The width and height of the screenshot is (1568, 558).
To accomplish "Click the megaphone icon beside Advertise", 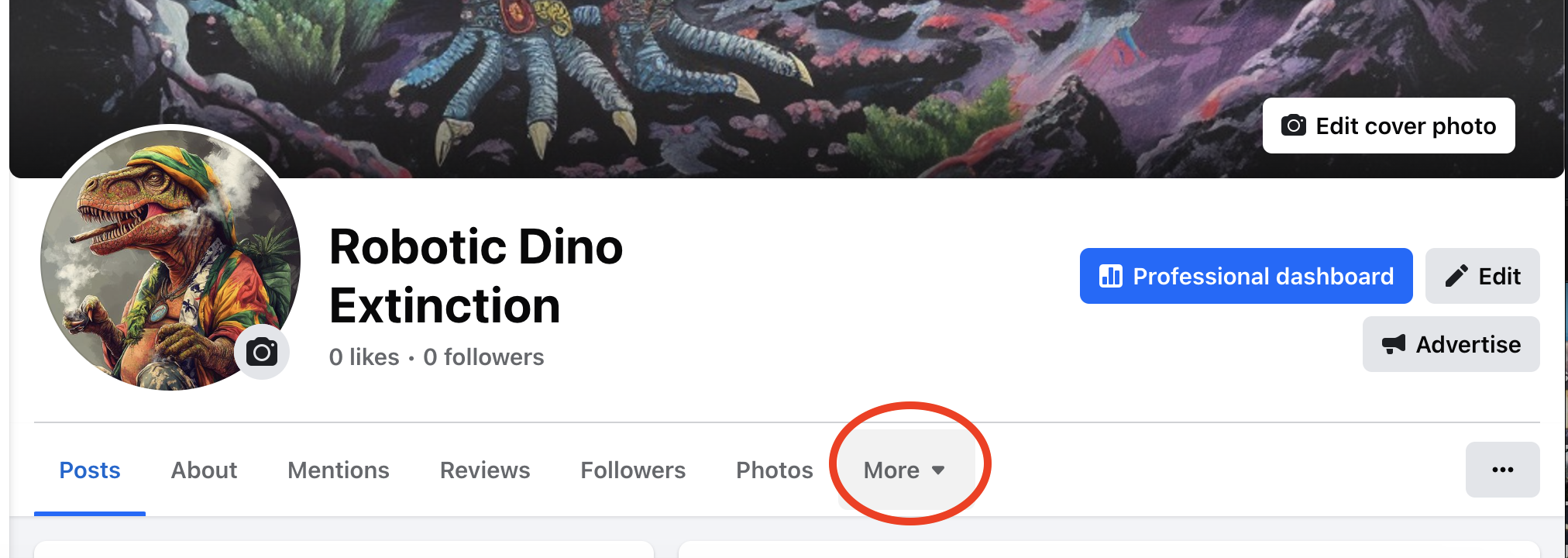I will (1394, 344).
